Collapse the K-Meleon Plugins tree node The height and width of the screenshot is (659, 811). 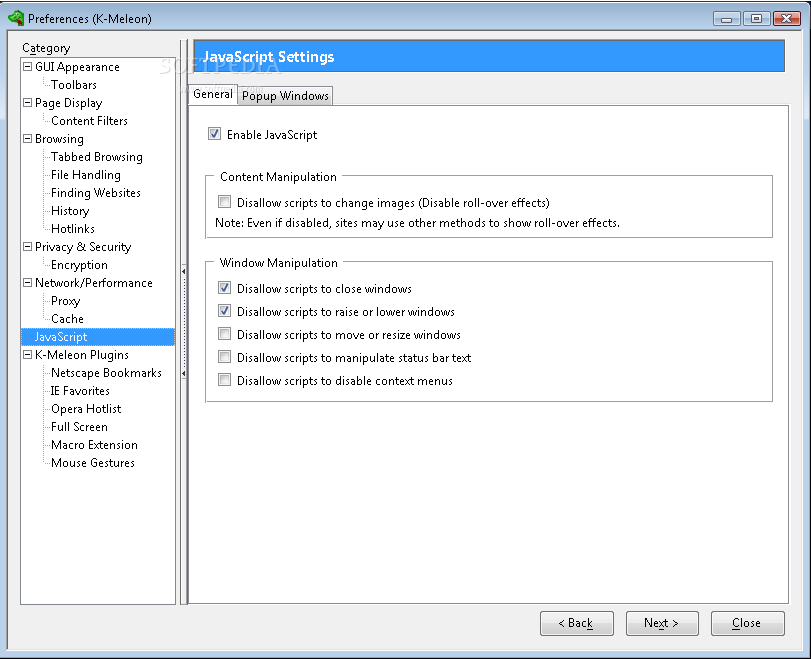pyautogui.click(x=27, y=355)
